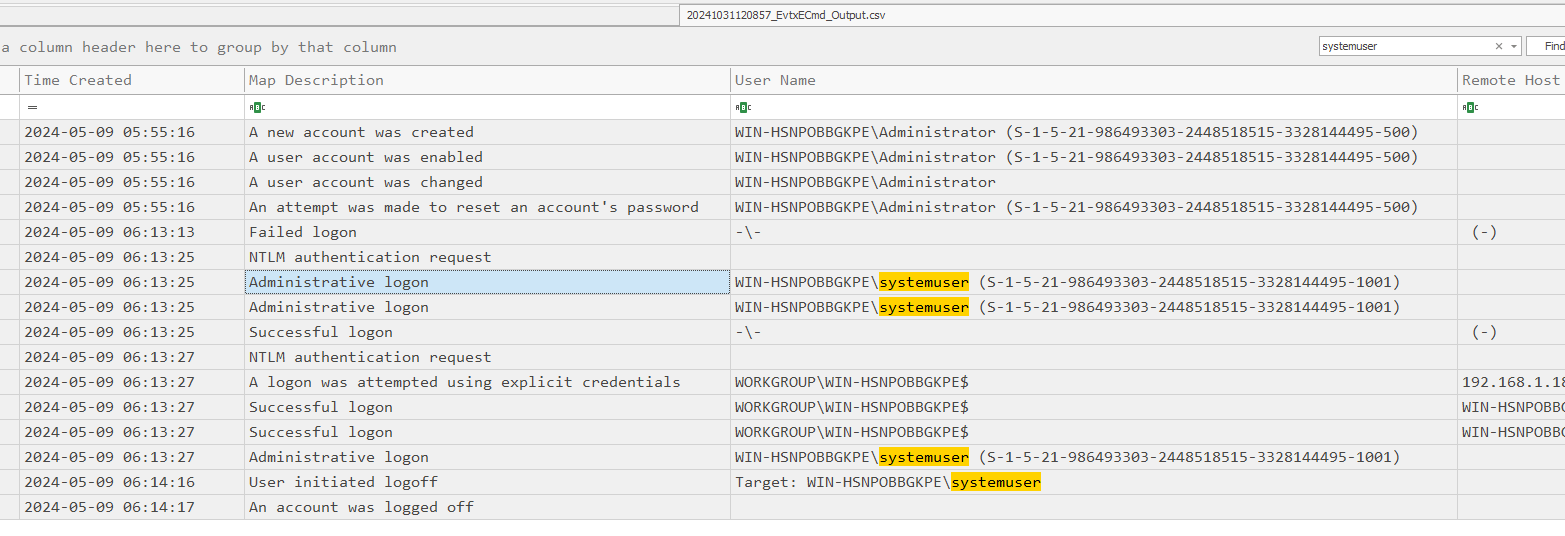The image size is (1565, 536).
Task: Select the 'A new account was created' row
Action: (361, 132)
